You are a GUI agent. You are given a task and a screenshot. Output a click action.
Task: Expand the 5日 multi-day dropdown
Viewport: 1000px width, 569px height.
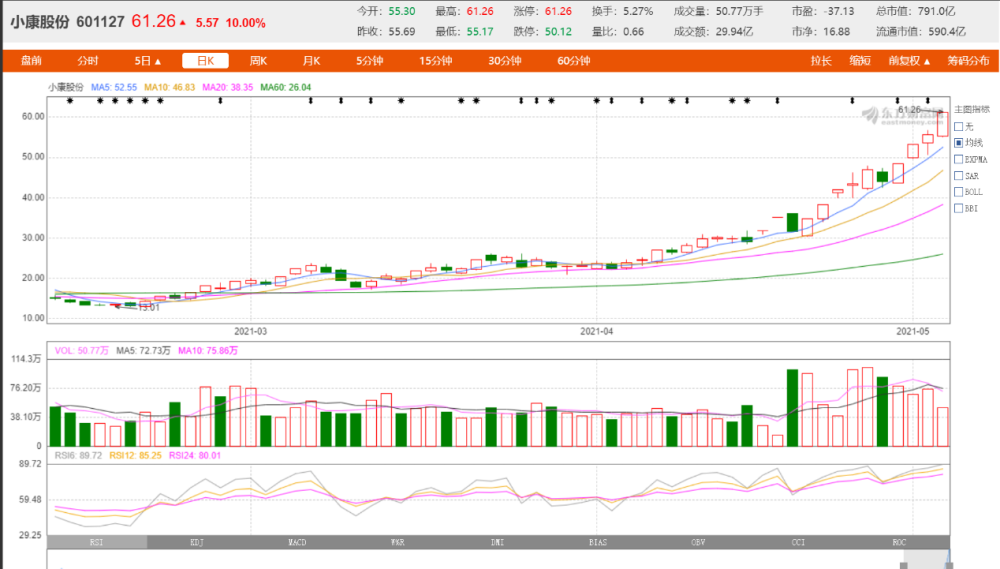pos(147,61)
